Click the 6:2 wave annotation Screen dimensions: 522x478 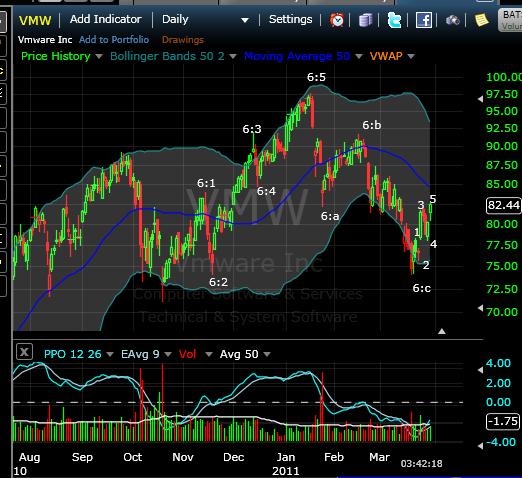218,282
